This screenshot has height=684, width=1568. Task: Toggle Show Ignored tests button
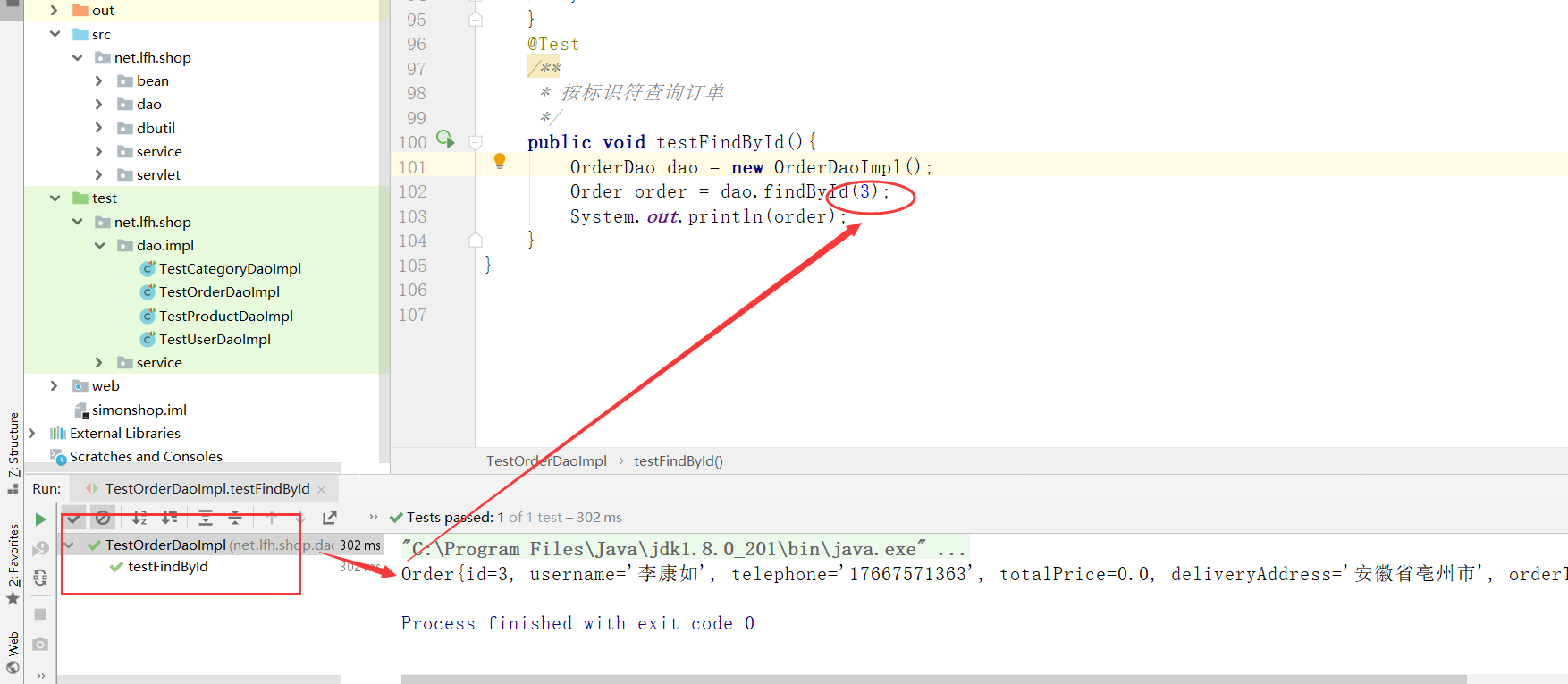103,518
